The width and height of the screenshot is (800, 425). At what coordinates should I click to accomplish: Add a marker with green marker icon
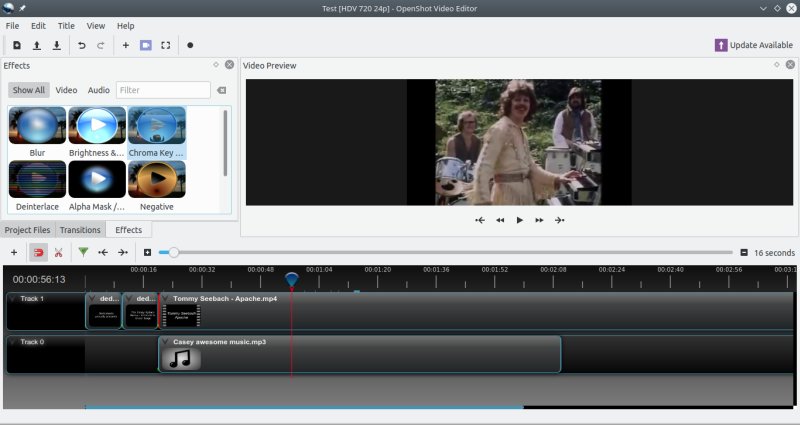(x=83, y=253)
